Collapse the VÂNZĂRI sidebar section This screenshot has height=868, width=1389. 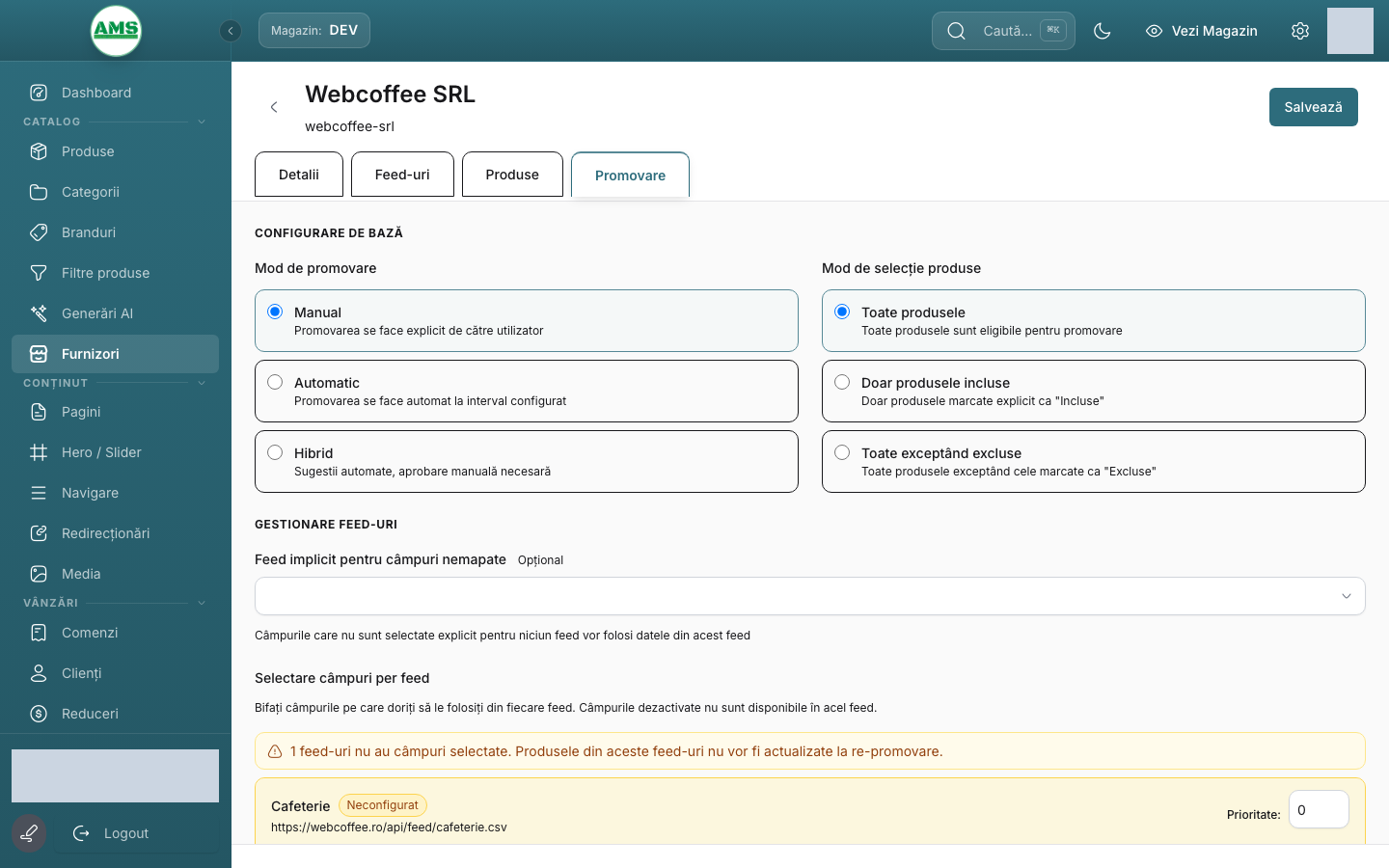point(202,603)
